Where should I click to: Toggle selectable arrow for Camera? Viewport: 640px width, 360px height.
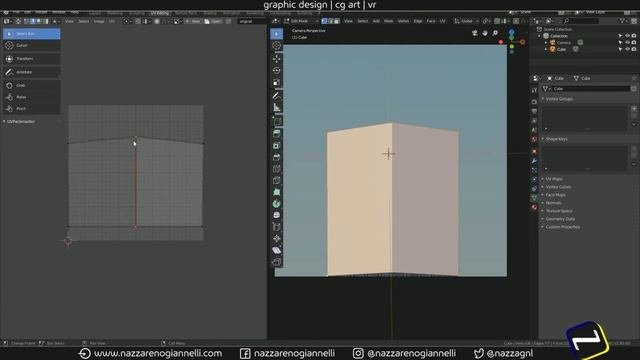pyautogui.click(x=620, y=42)
